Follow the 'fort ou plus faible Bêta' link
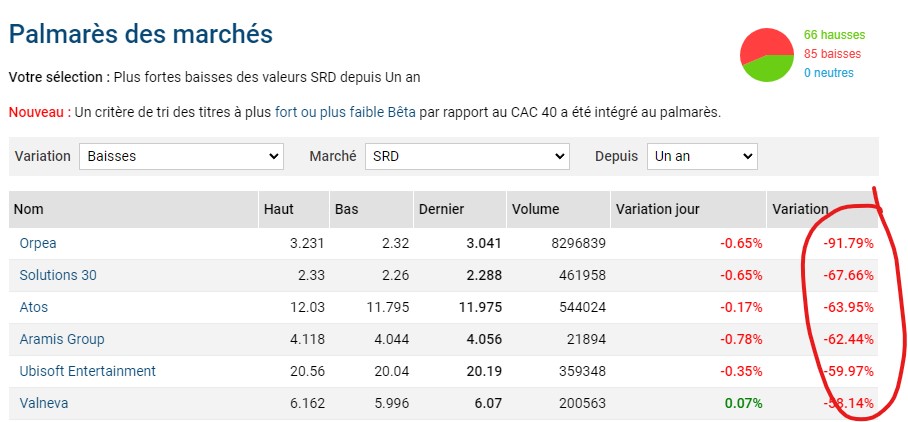Image resolution: width=908 pixels, height=422 pixels. (x=345, y=112)
